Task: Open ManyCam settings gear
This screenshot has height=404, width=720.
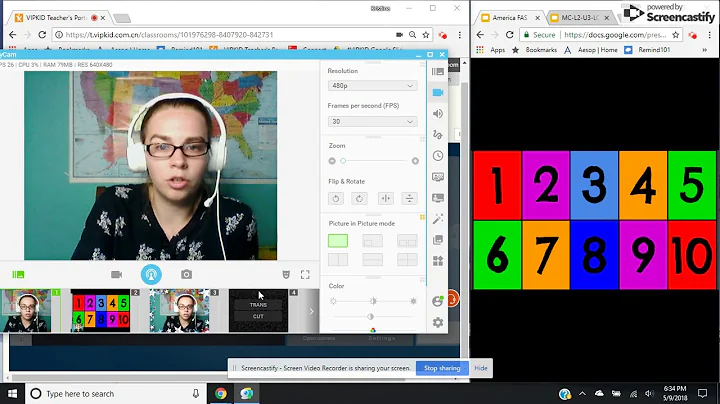Action: point(438,322)
